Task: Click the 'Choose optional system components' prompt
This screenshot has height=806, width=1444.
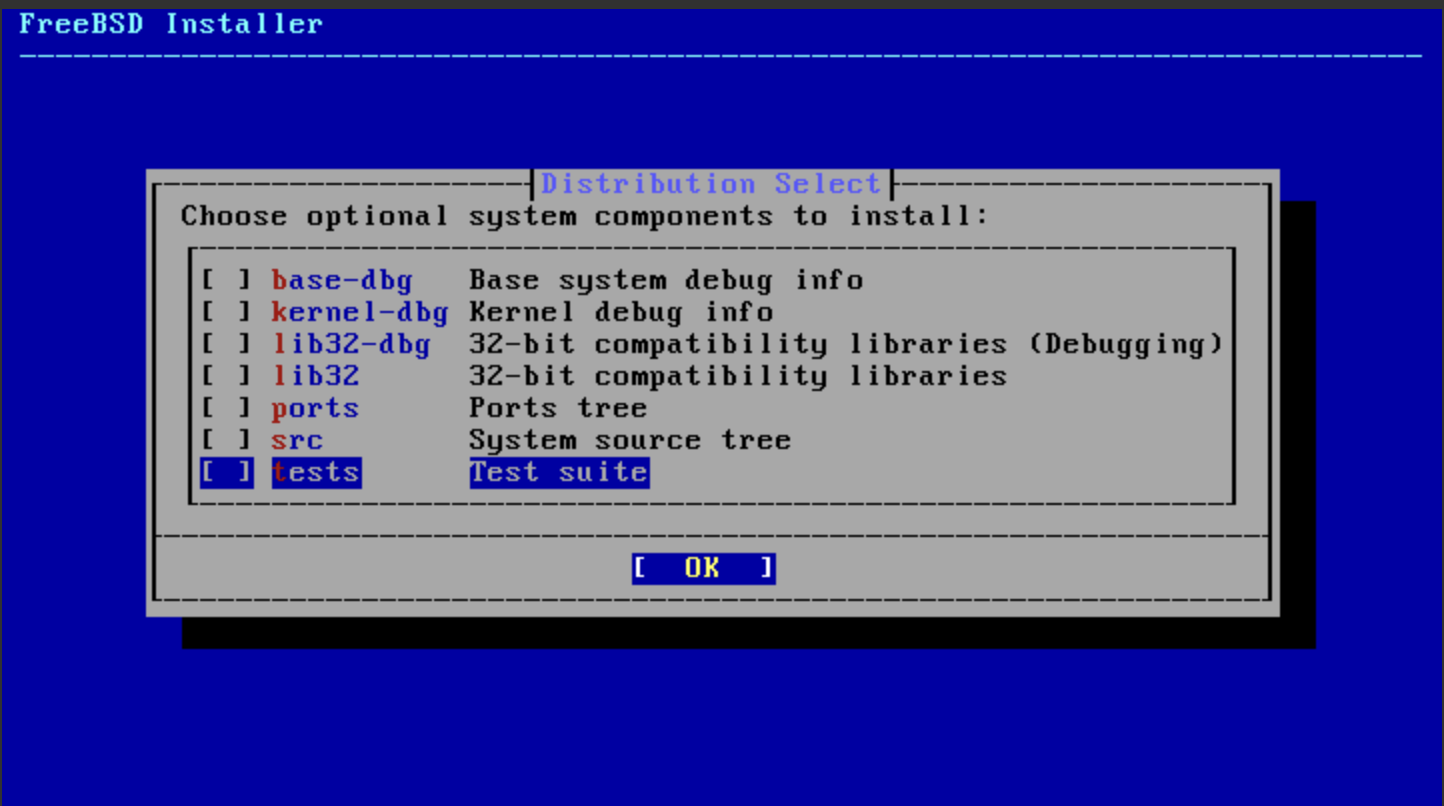Action: click(x=584, y=216)
